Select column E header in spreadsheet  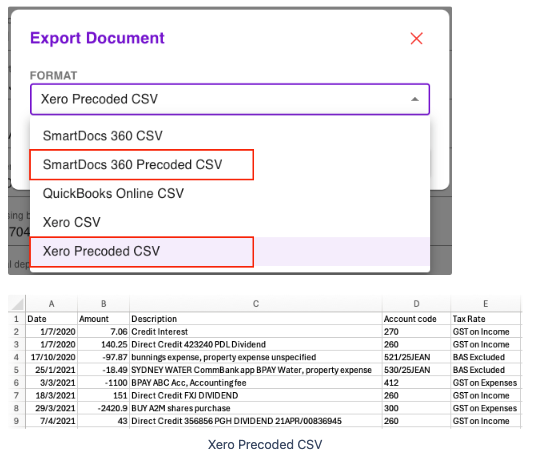coord(486,304)
